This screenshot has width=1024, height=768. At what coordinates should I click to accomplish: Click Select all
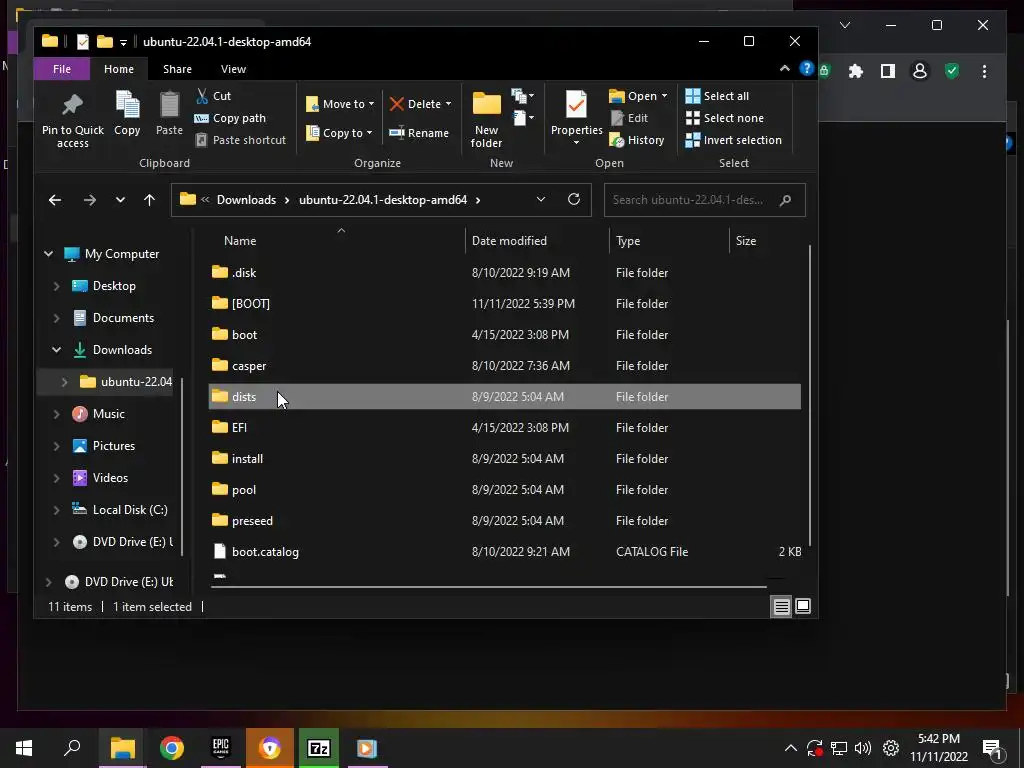[717, 96]
